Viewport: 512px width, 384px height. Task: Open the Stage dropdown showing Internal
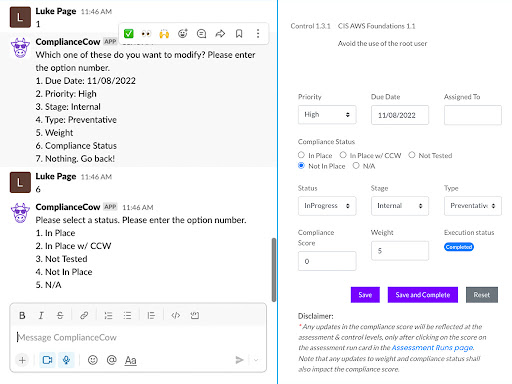[x=400, y=206]
